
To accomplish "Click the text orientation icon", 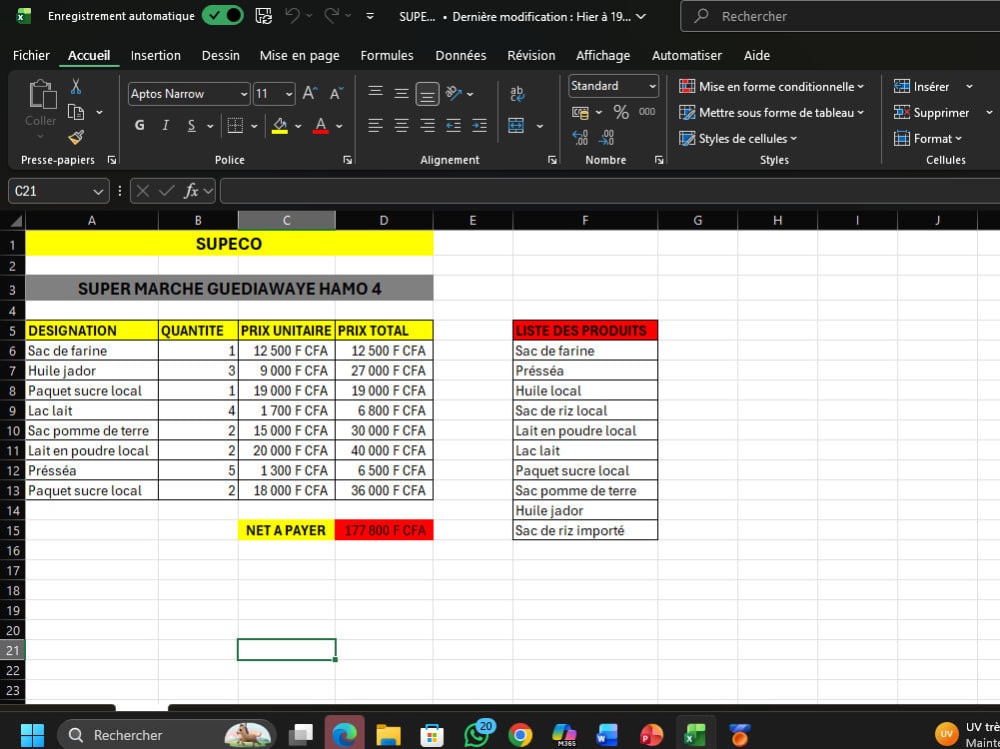I will click(x=453, y=93).
